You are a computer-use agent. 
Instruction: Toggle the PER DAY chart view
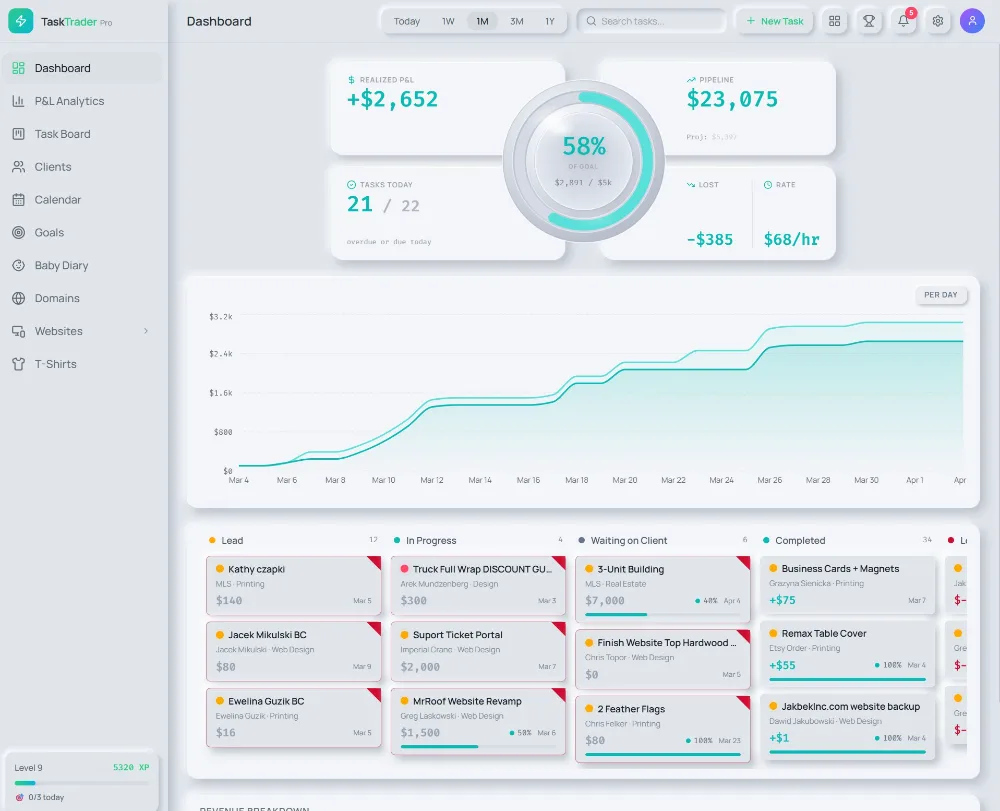click(940, 295)
